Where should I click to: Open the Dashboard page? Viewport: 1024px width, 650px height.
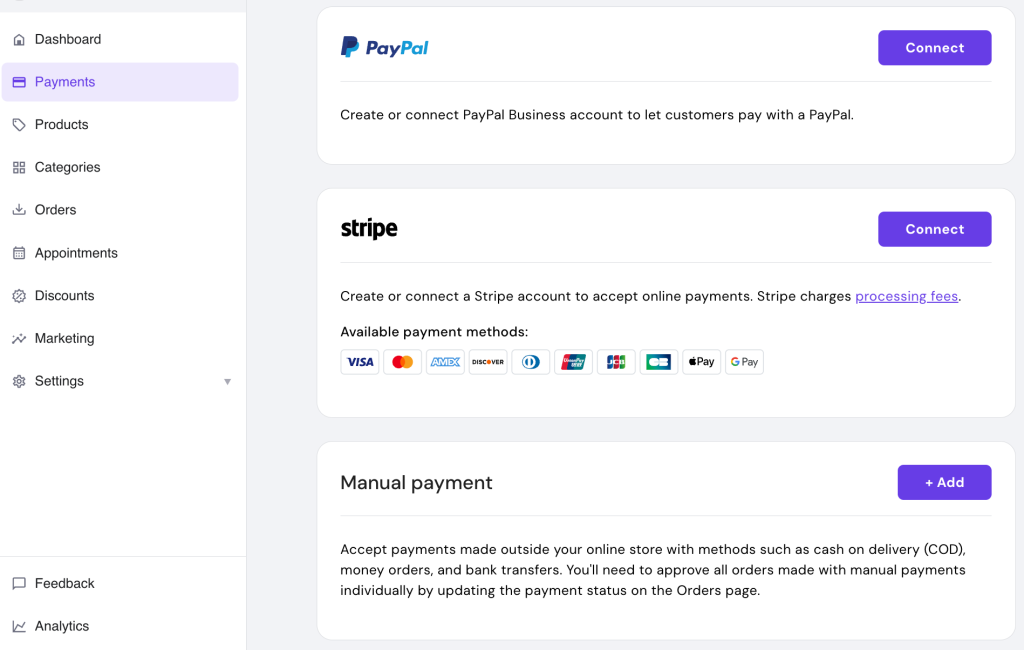[x=68, y=39]
